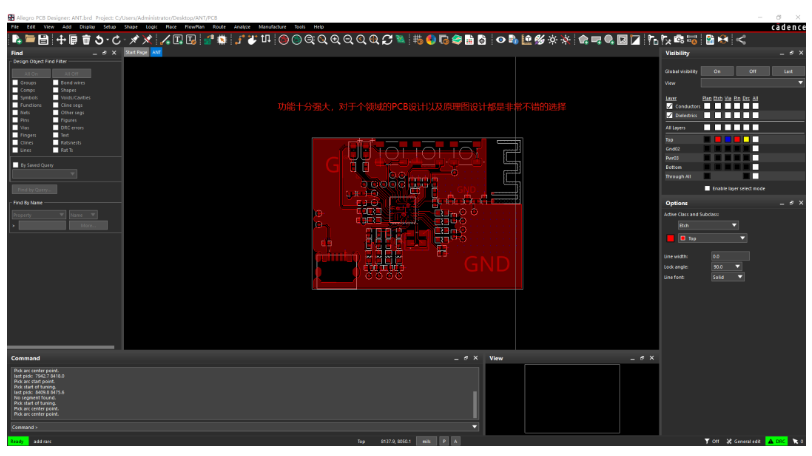This screenshot has height=456, width=812.
Task: Click the share icon at toolbar end
Action: click(741, 40)
